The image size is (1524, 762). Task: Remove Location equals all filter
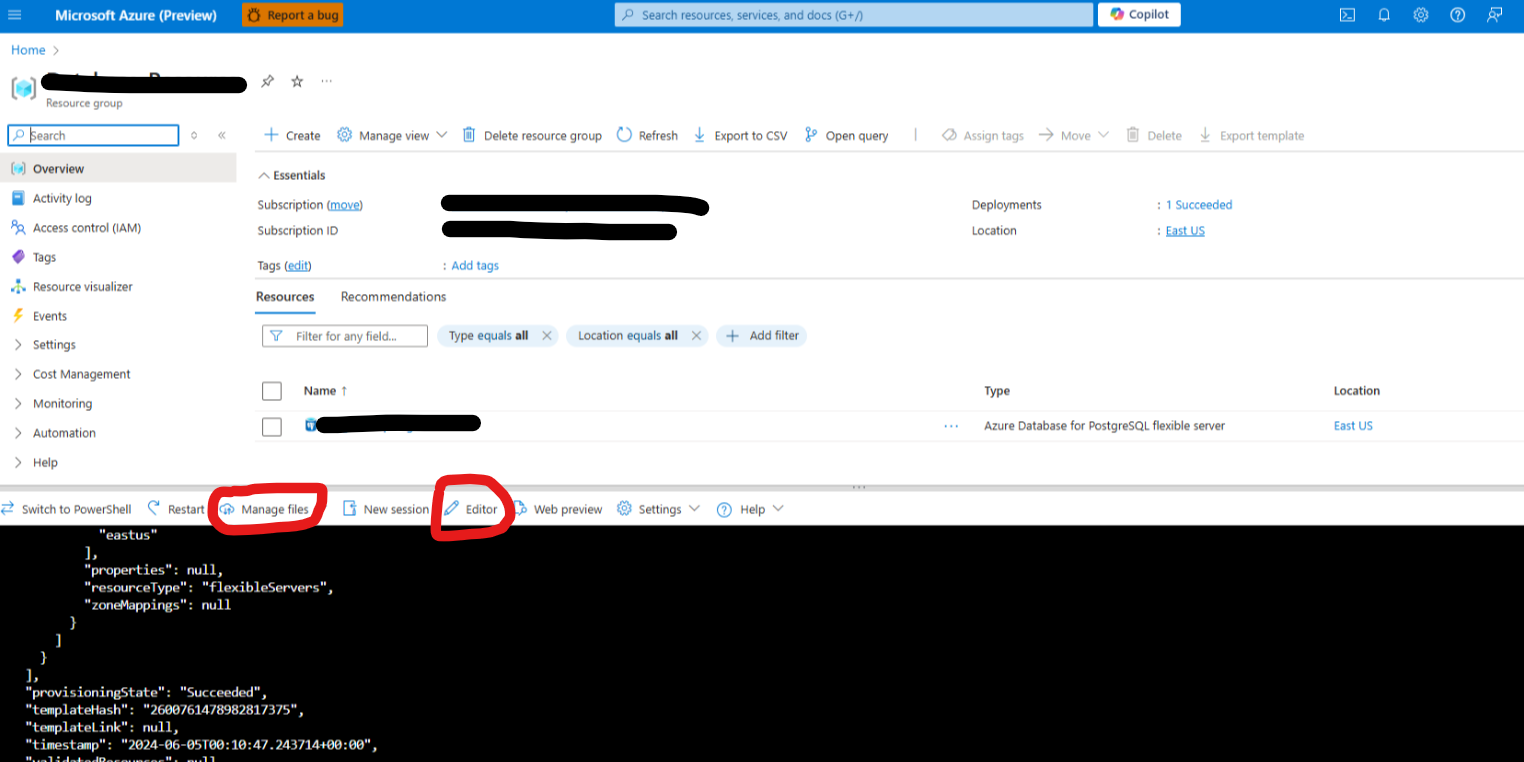tap(697, 336)
